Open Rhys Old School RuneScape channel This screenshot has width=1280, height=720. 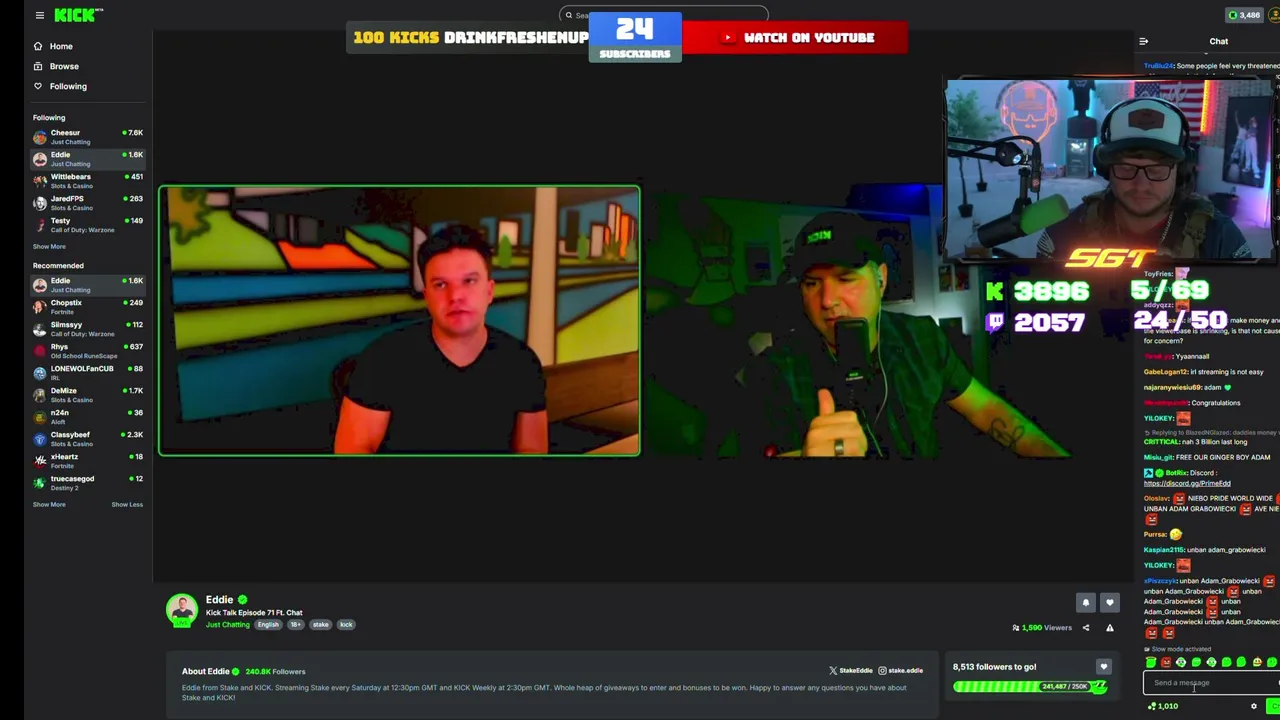pos(88,351)
